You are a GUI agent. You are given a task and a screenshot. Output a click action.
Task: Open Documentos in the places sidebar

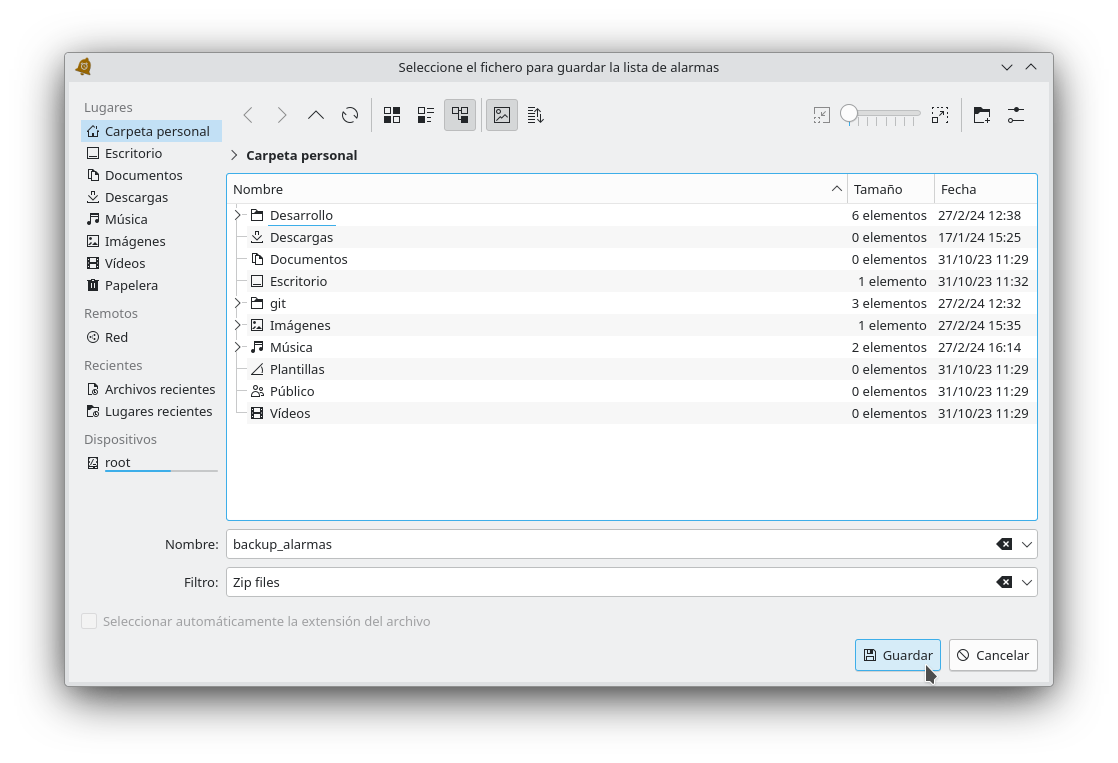(143, 175)
